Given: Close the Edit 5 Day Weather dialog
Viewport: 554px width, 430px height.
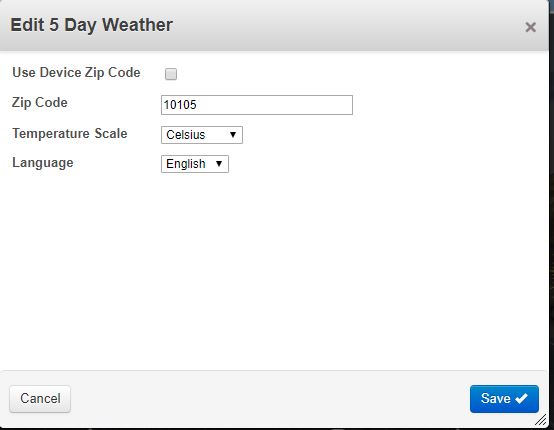Looking at the screenshot, I should [x=530, y=27].
